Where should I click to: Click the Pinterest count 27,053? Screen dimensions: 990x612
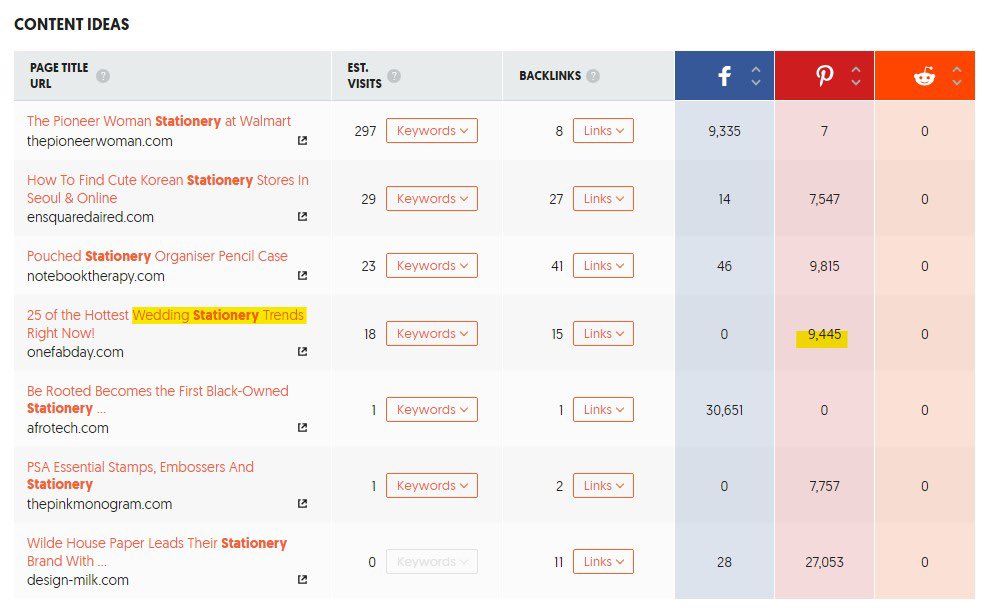(824, 562)
